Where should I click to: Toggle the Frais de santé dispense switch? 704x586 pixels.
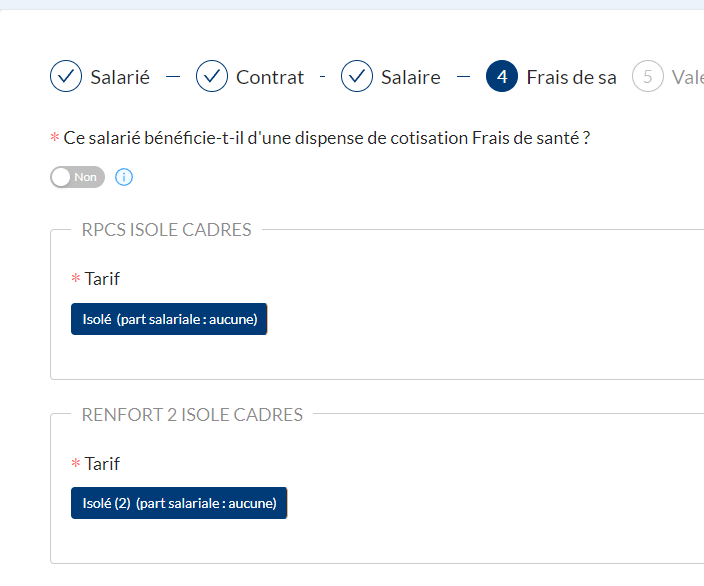pos(77,177)
